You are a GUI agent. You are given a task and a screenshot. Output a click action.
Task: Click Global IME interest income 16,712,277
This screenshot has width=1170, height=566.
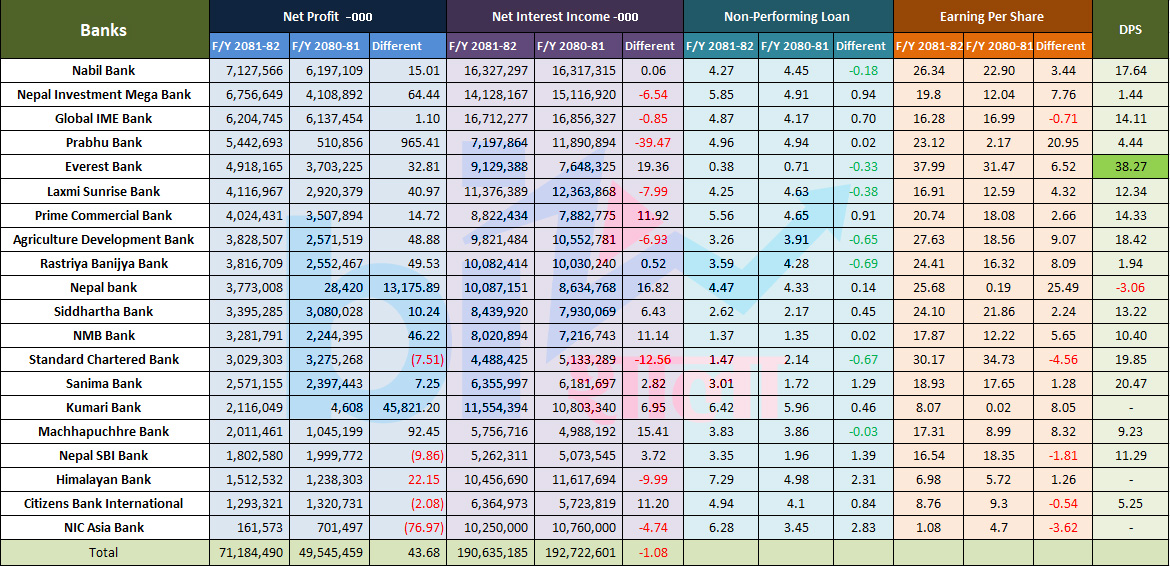click(x=494, y=119)
